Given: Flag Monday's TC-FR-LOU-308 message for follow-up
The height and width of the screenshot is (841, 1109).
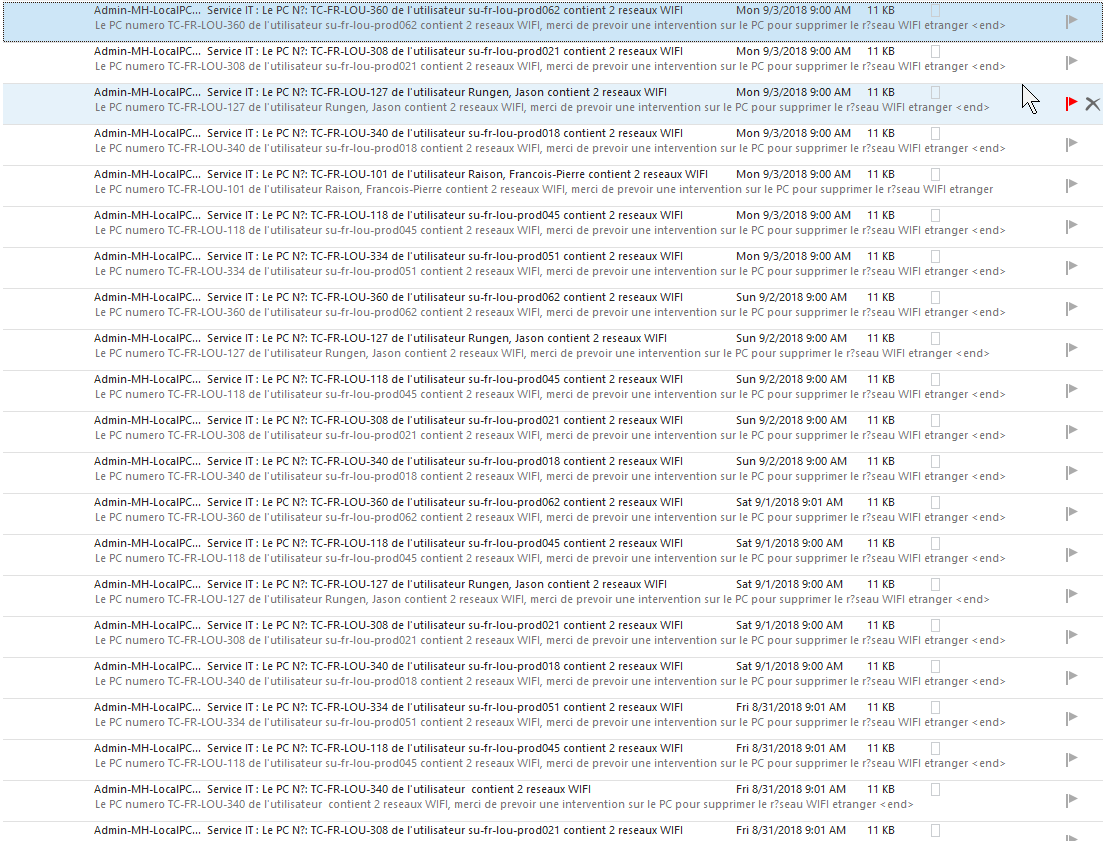Looking at the screenshot, I should [x=1071, y=62].
